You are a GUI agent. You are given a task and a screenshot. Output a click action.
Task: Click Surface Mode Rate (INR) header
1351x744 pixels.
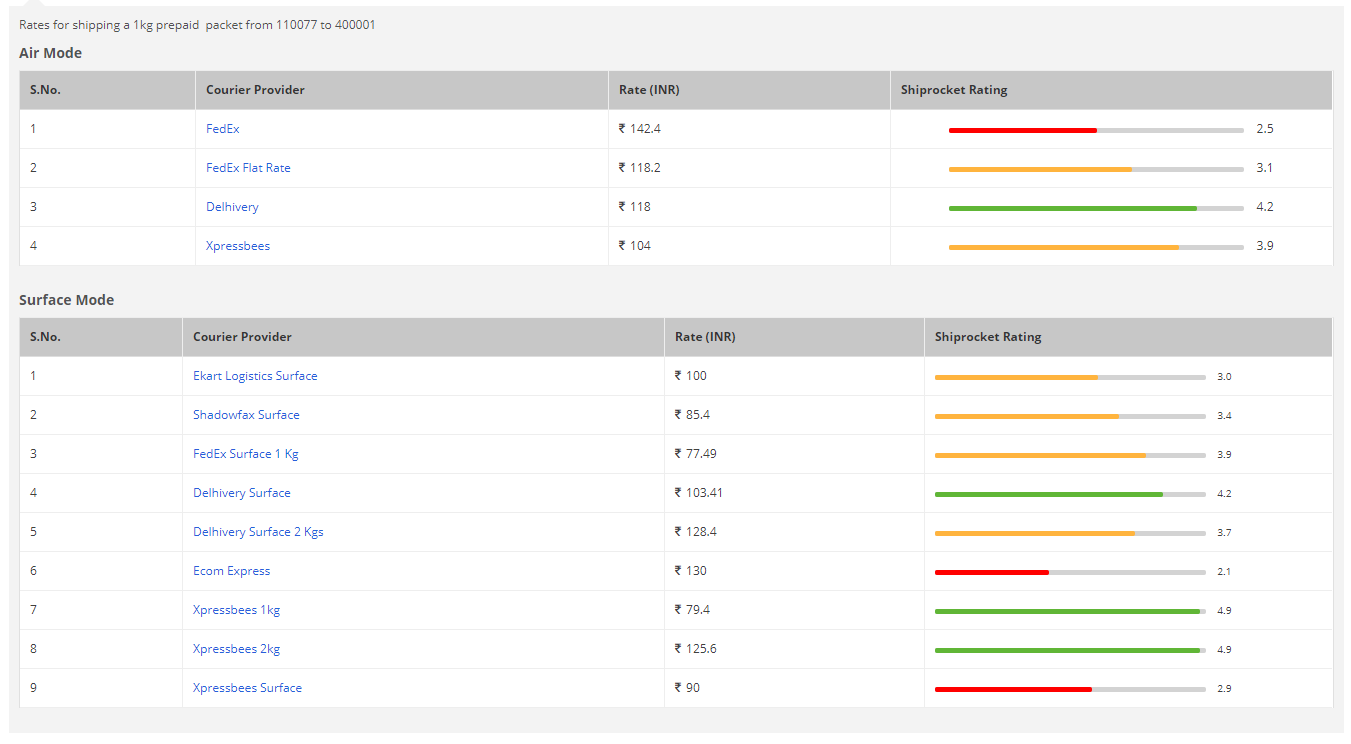point(794,337)
